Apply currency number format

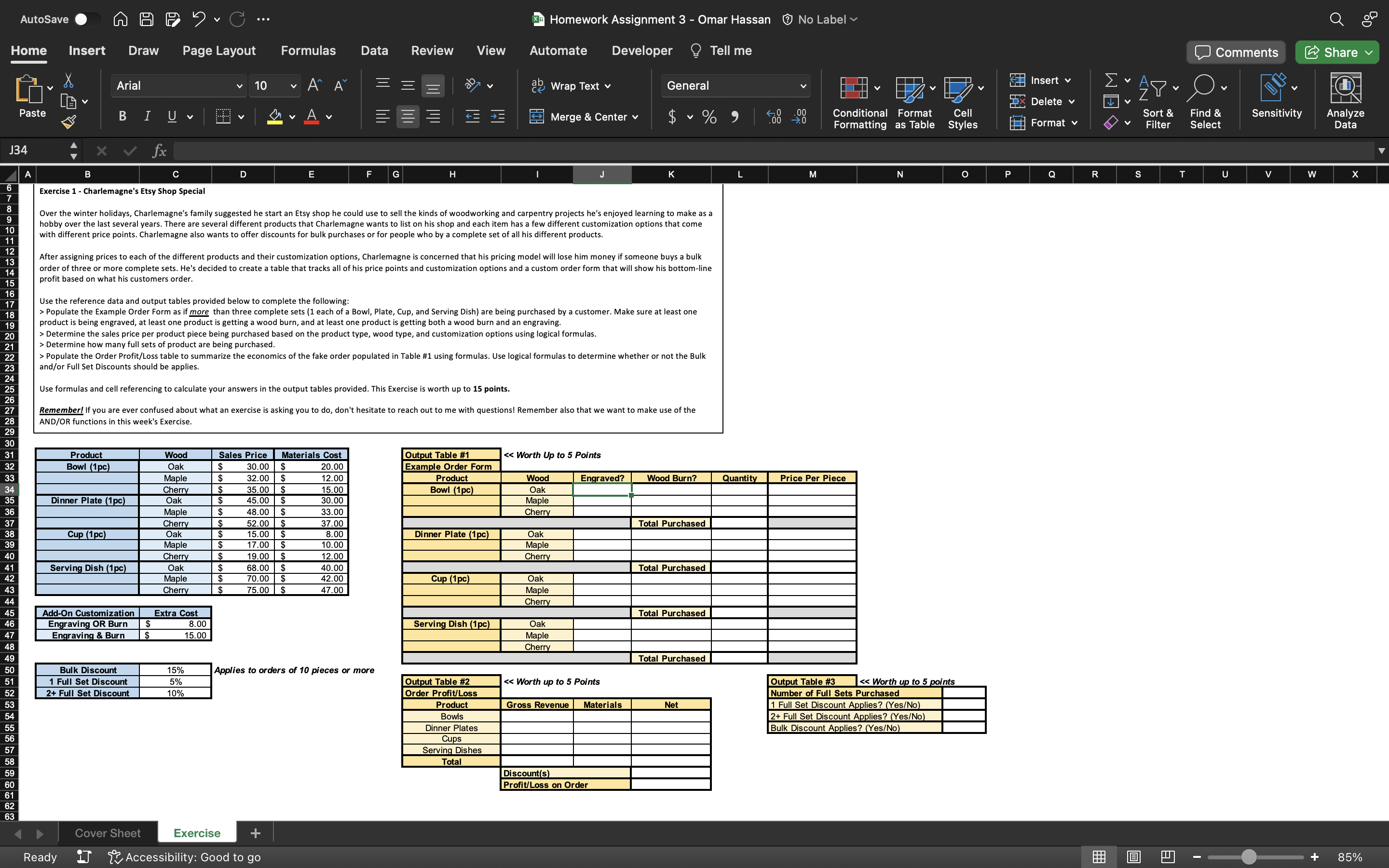tap(672, 117)
